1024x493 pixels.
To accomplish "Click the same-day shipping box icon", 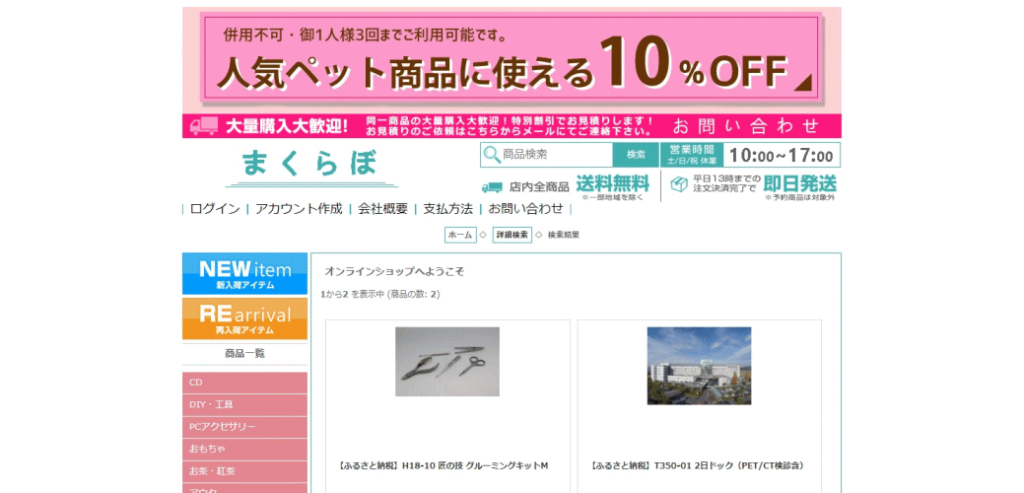I will 679,185.
